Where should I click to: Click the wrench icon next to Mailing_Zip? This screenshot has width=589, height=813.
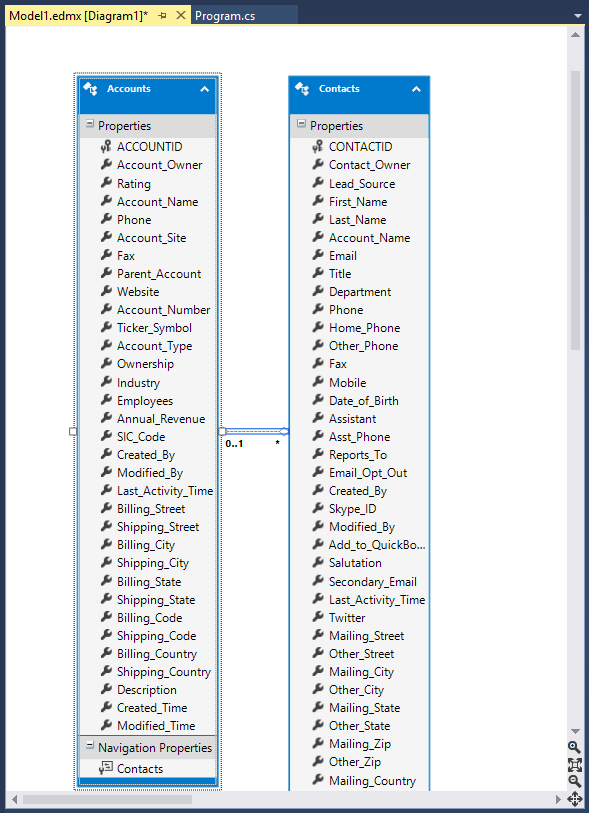point(318,743)
